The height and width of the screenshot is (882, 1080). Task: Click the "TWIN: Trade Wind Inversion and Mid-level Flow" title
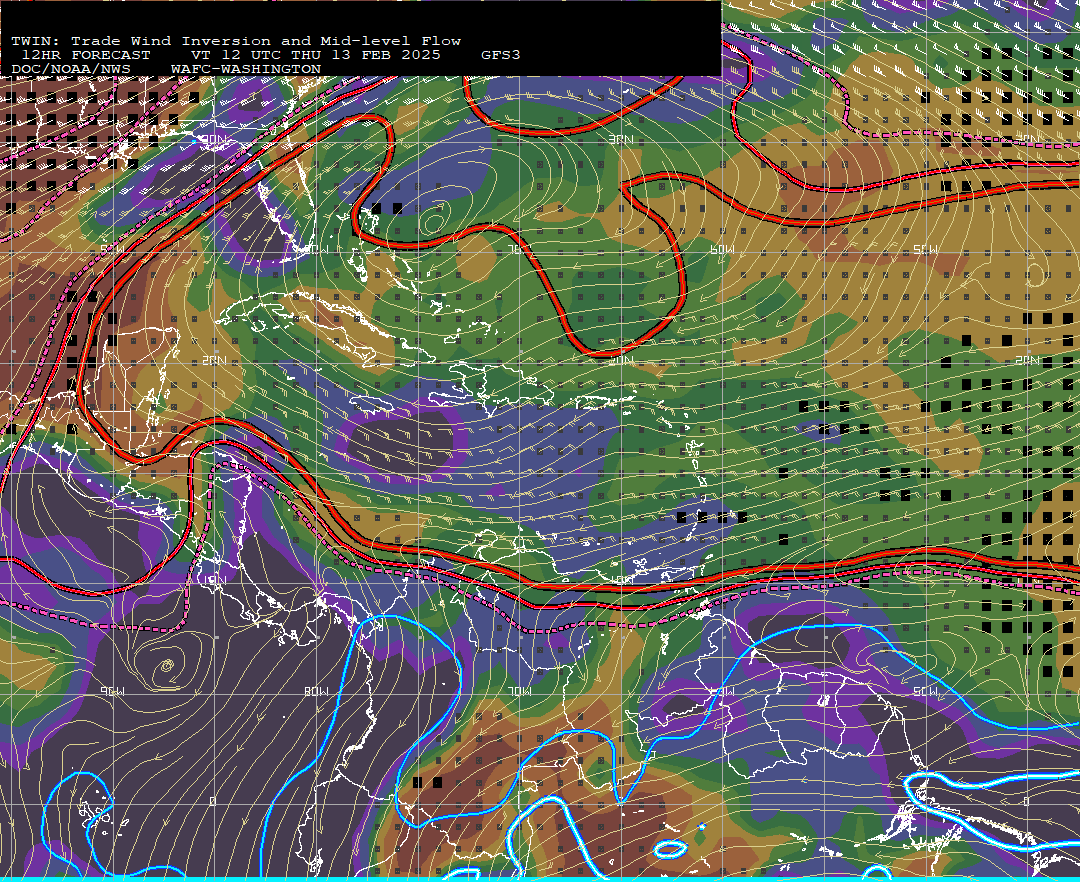click(236, 41)
